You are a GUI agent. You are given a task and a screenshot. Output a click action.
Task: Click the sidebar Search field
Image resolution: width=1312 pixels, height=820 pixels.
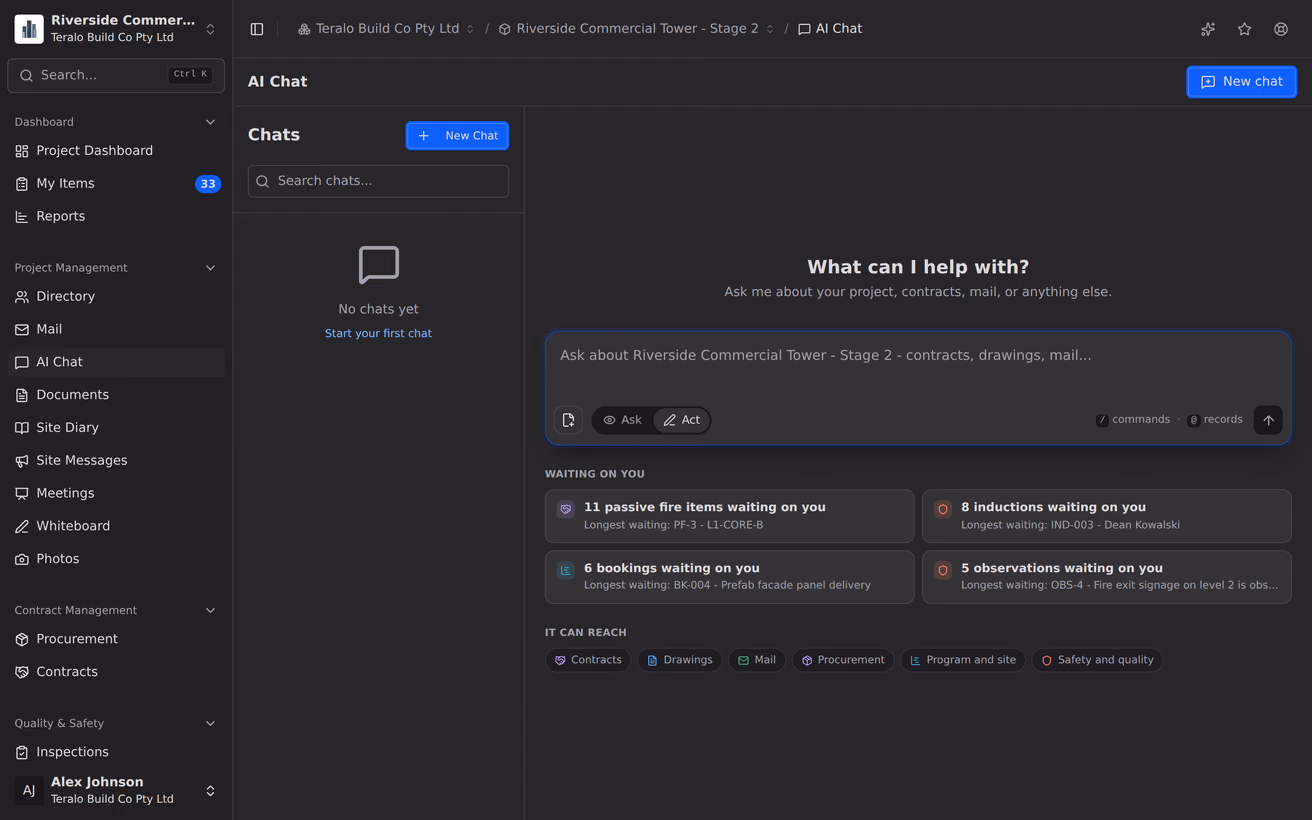pos(116,75)
